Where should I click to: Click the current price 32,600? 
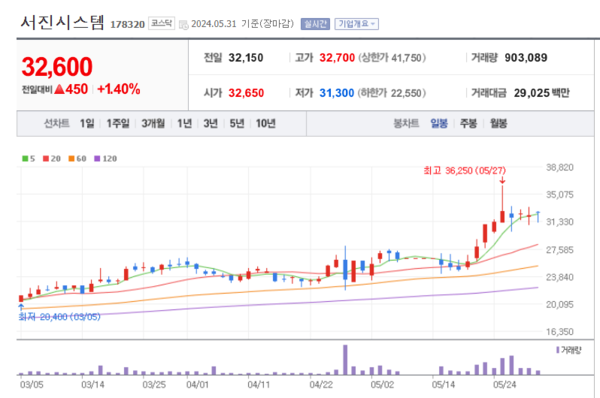[57, 67]
